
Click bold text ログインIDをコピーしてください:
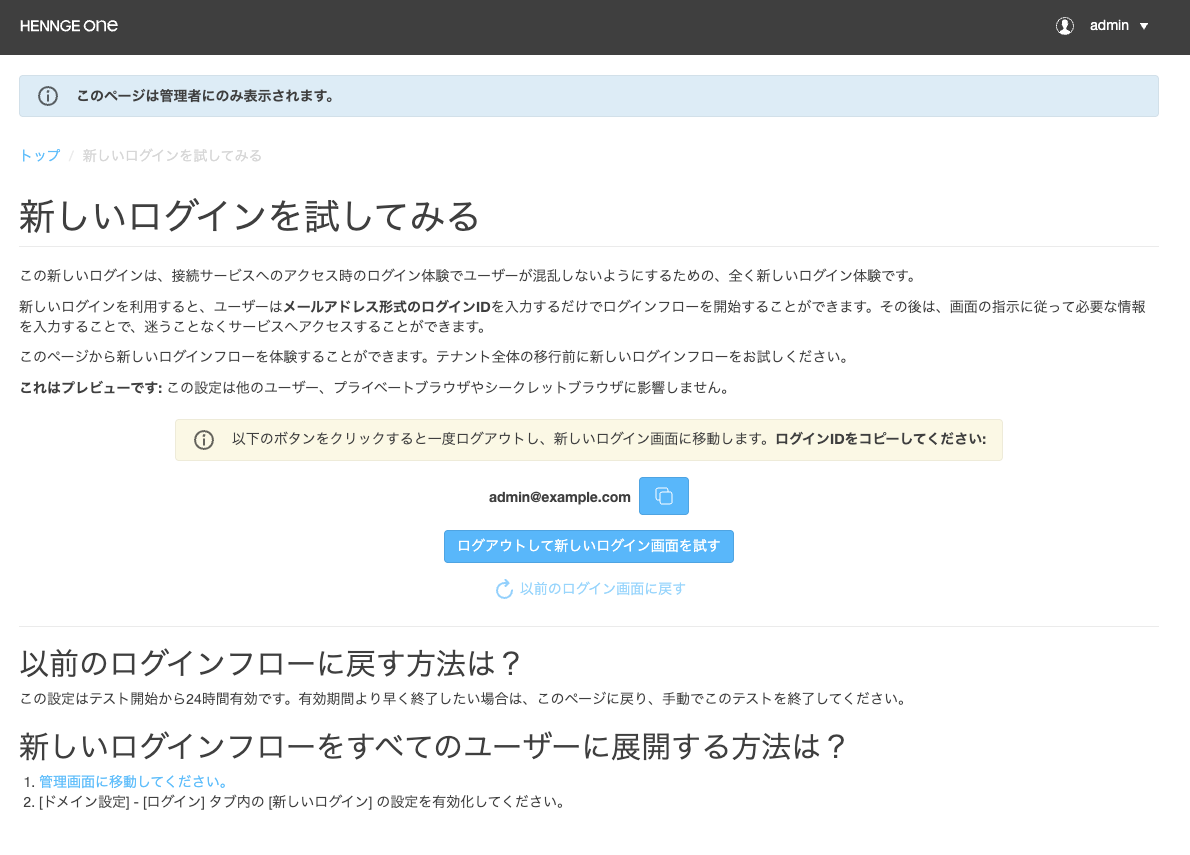tap(880, 439)
